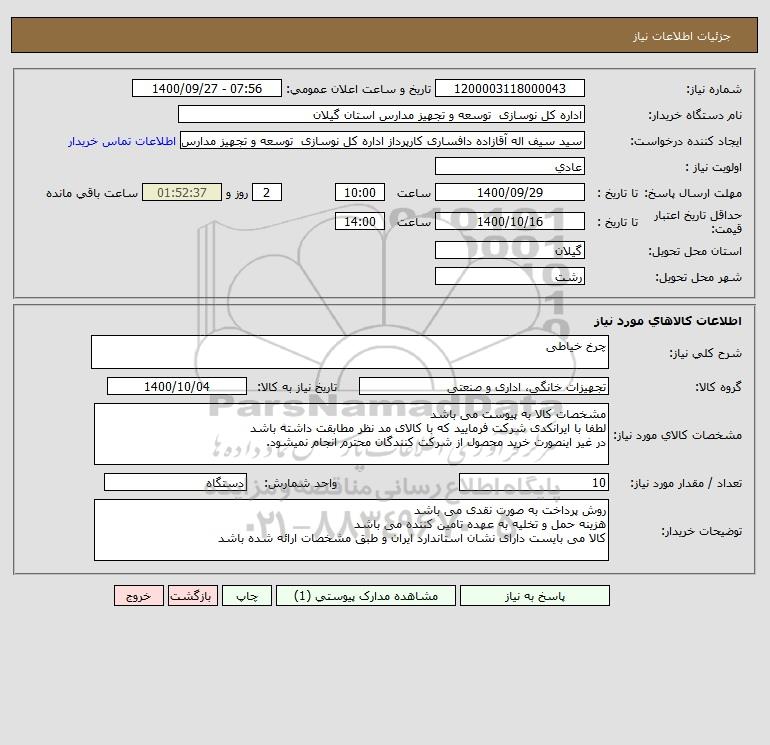Click the buyer notes text area
The height and width of the screenshot is (745, 770).
(351, 530)
